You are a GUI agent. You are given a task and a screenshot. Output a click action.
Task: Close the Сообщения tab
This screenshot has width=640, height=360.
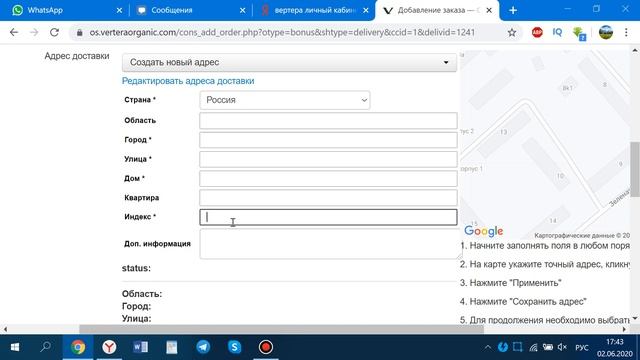(x=242, y=10)
